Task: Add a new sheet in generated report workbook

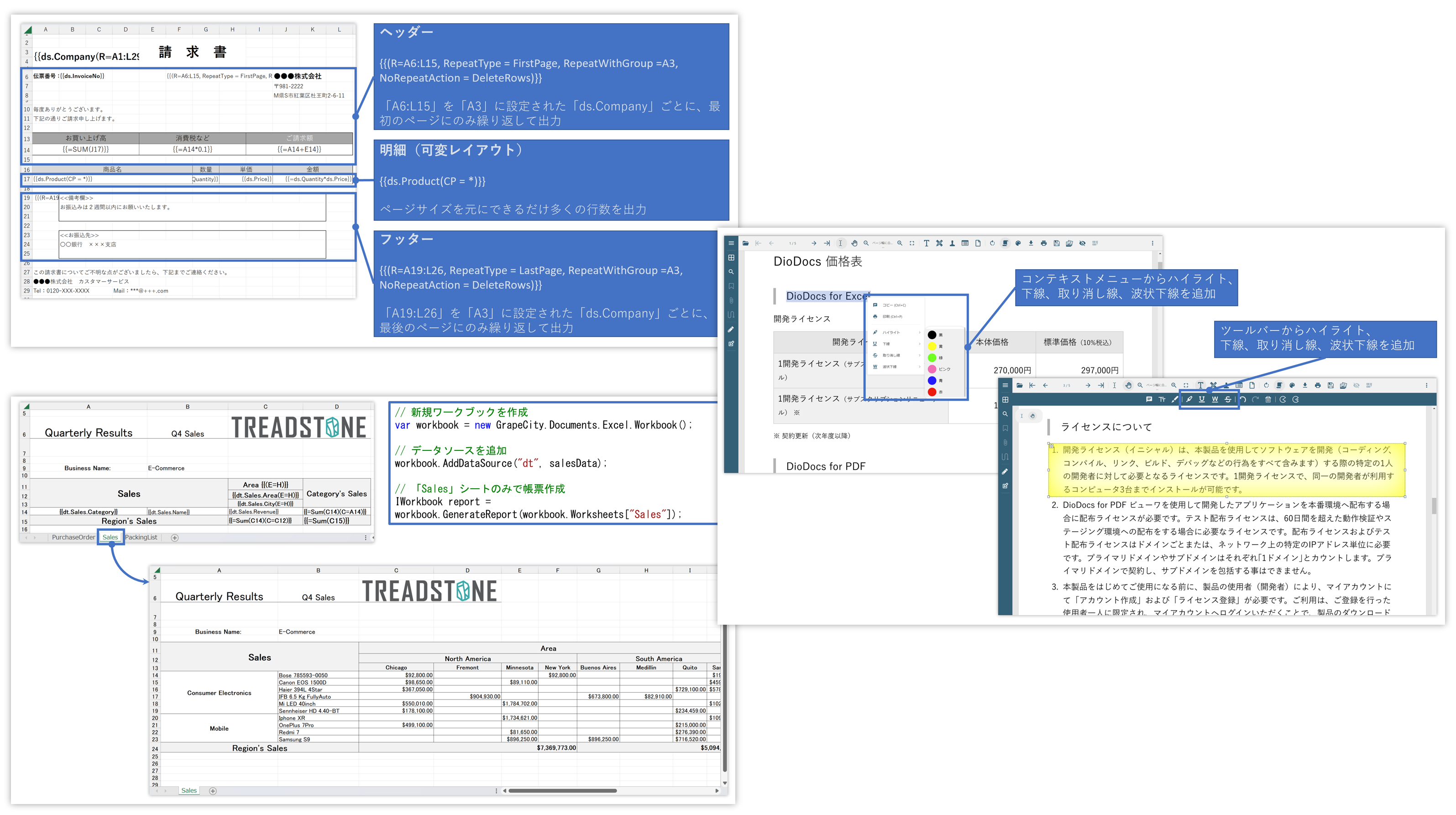Action: [x=213, y=791]
